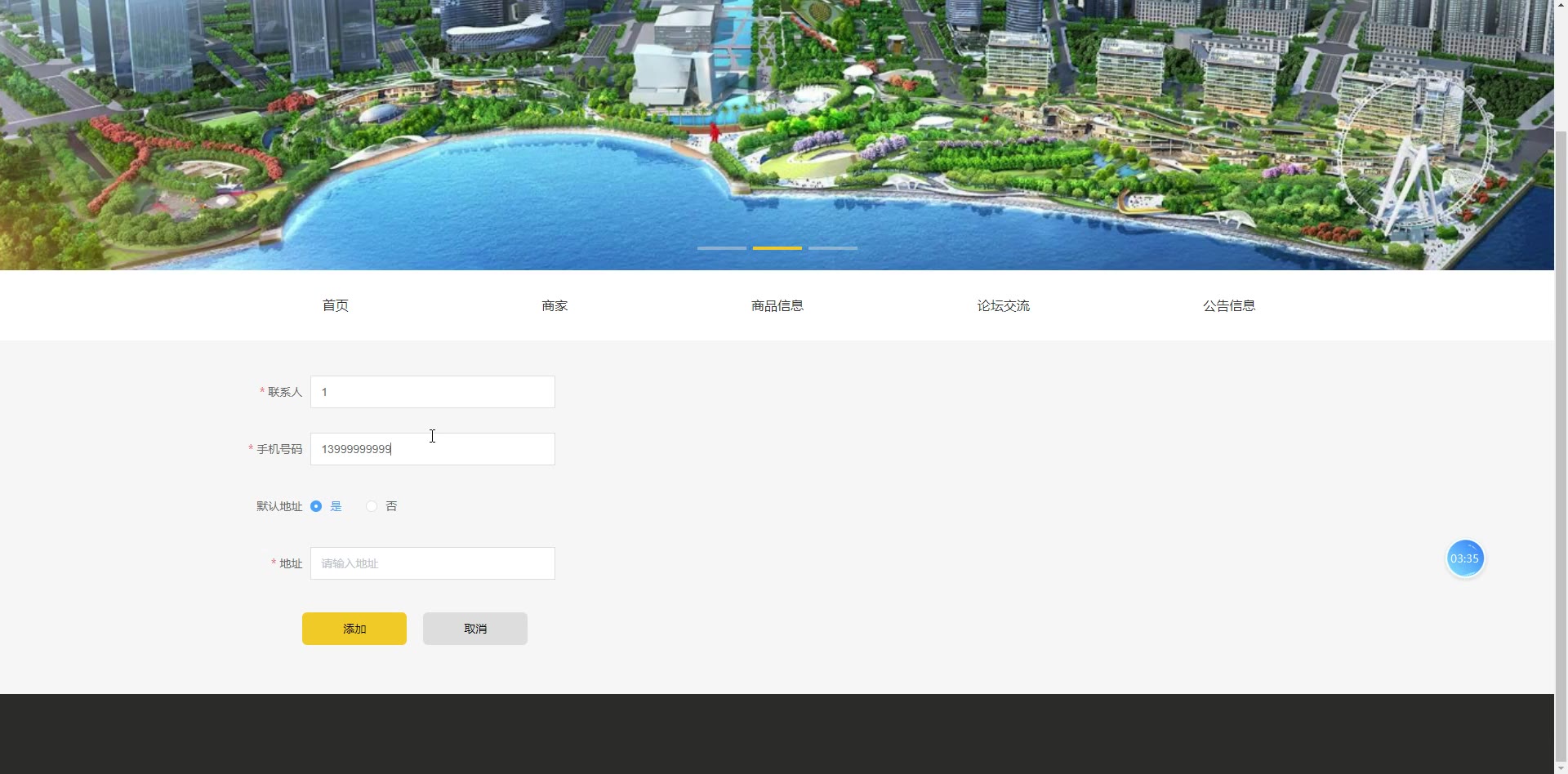Image resolution: width=1568 pixels, height=774 pixels.
Task: Open 论坛交流 section
Action: [1003, 305]
